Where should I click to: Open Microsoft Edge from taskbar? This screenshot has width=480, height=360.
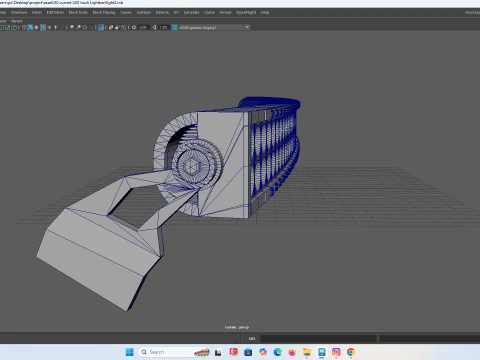(277, 352)
